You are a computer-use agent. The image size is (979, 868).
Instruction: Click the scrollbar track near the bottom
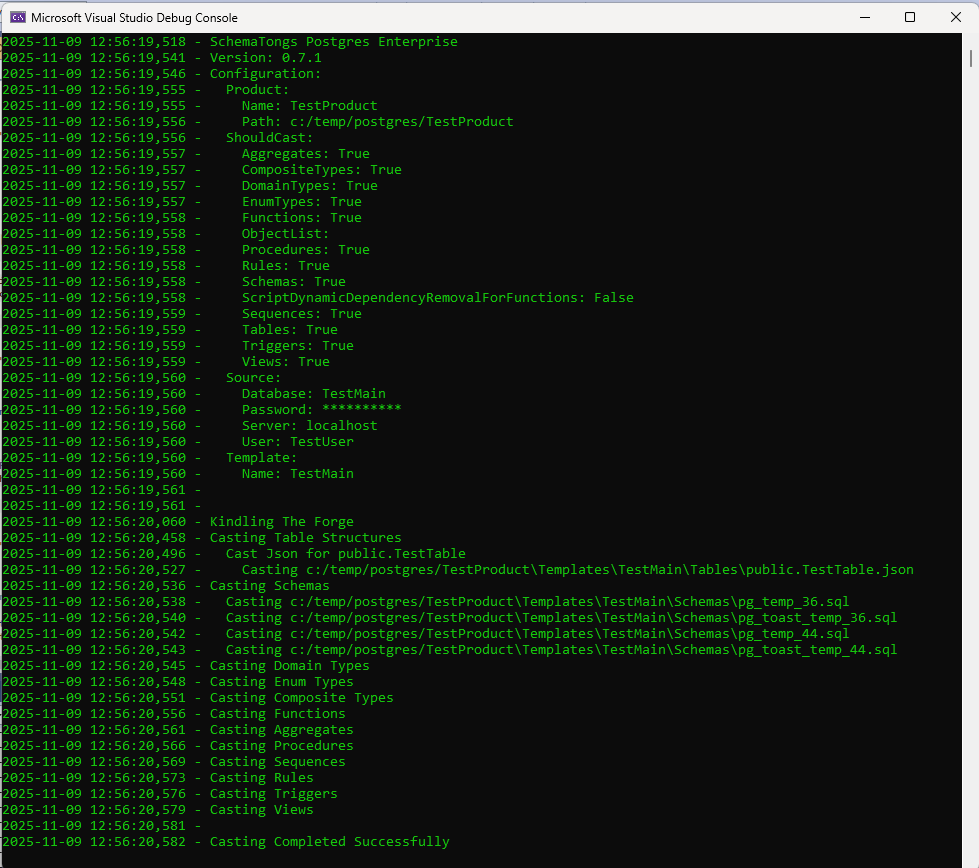pyautogui.click(x=971, y=800)
